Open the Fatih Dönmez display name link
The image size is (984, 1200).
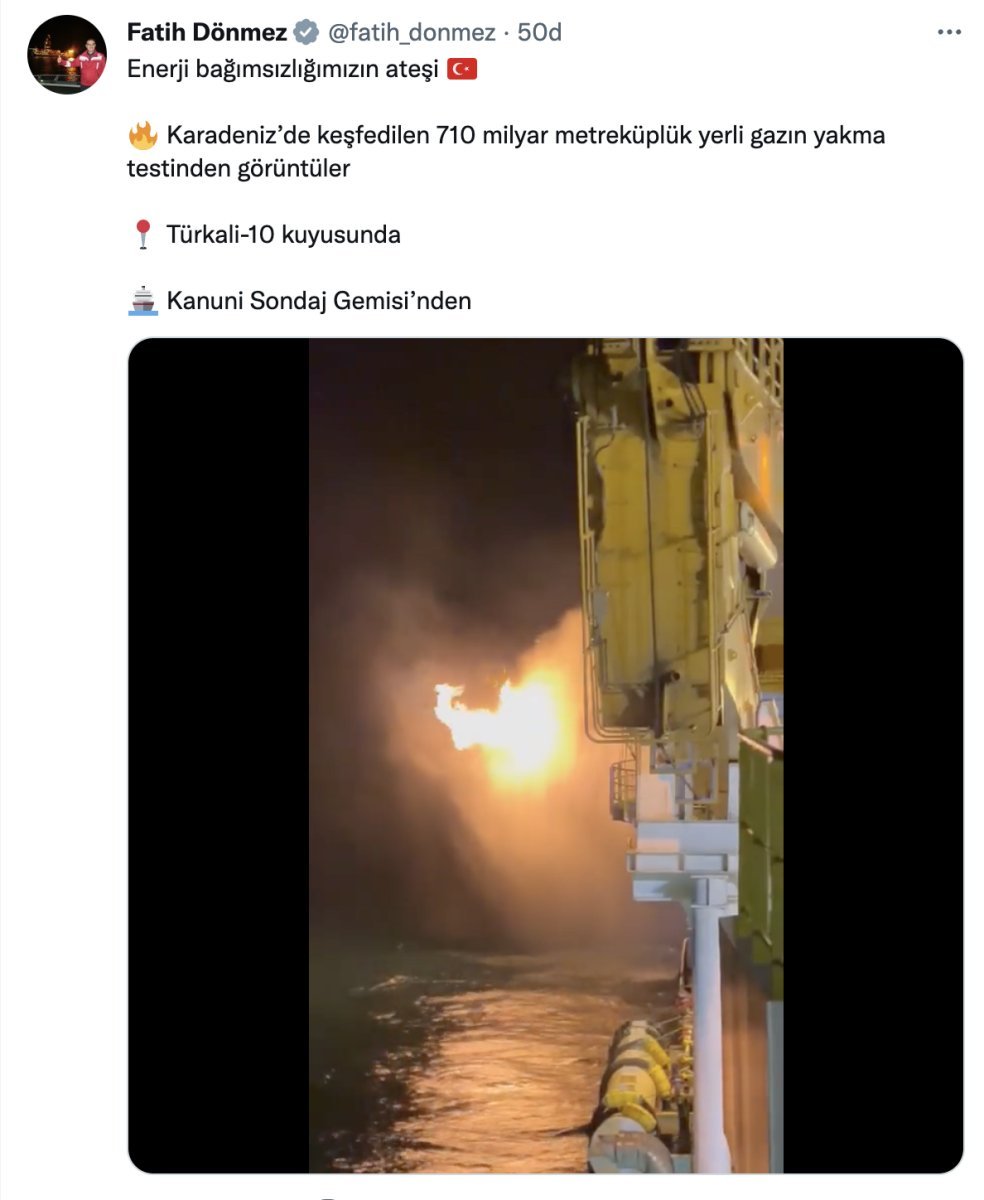208,33
